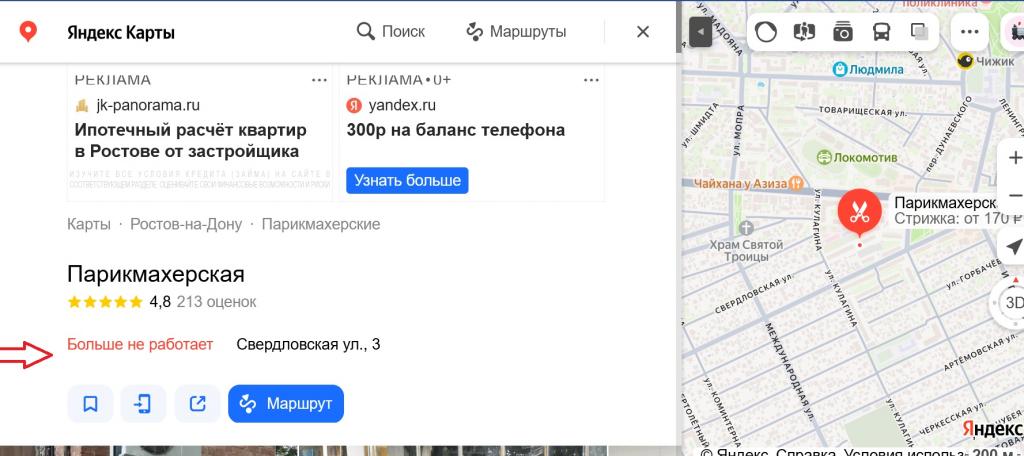This screenshot has width=1024, height=456.
Task: Locate me with navigation arrow icon
Action: (1014, 246)
